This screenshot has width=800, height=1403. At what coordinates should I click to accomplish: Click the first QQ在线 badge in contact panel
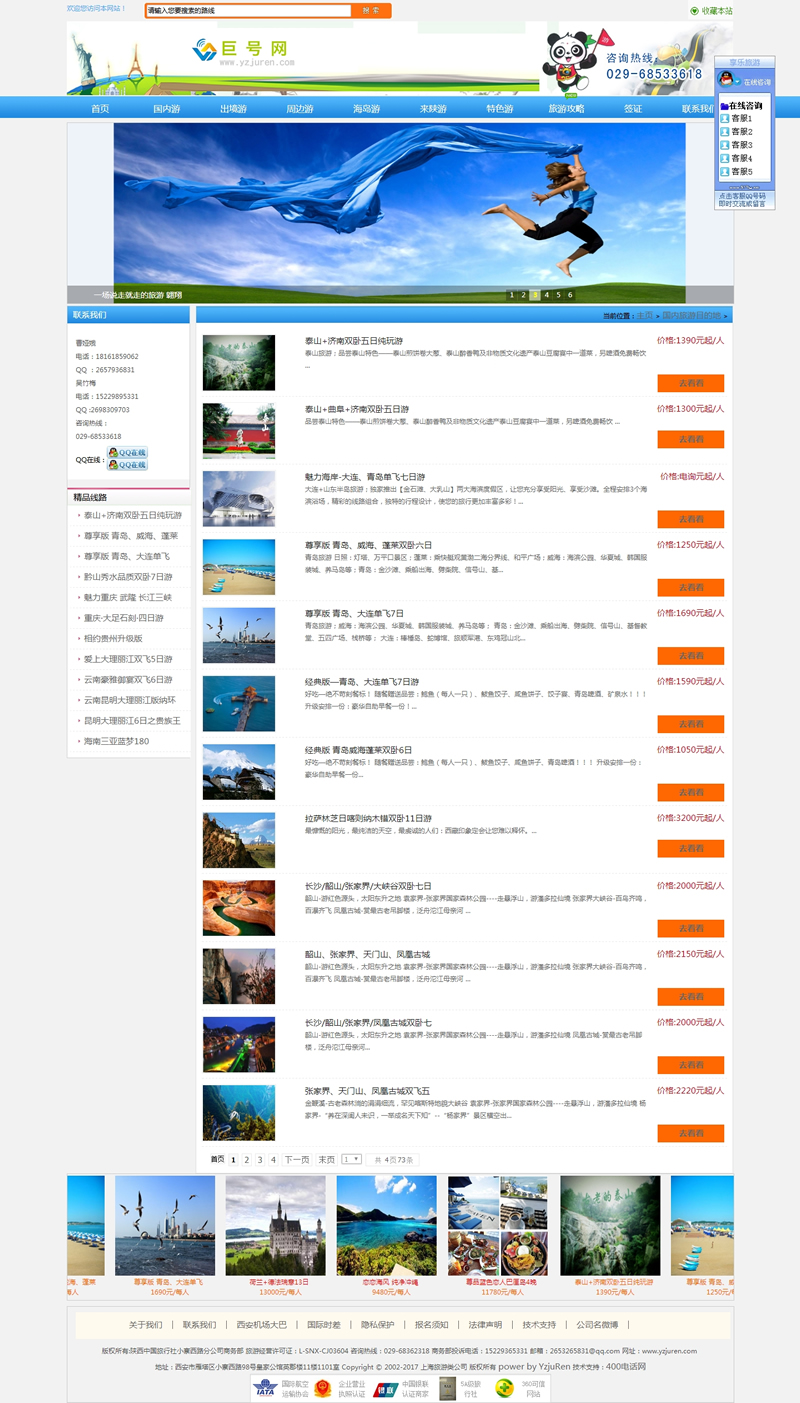click(127, 453)
